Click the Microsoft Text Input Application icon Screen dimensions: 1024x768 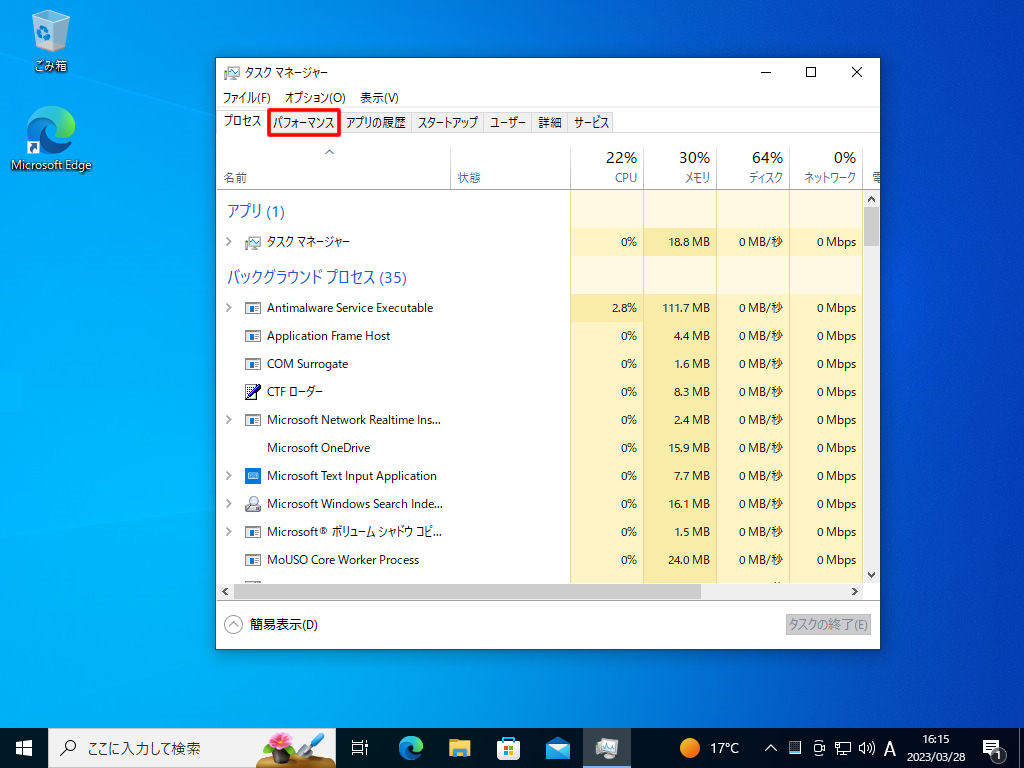253,475
